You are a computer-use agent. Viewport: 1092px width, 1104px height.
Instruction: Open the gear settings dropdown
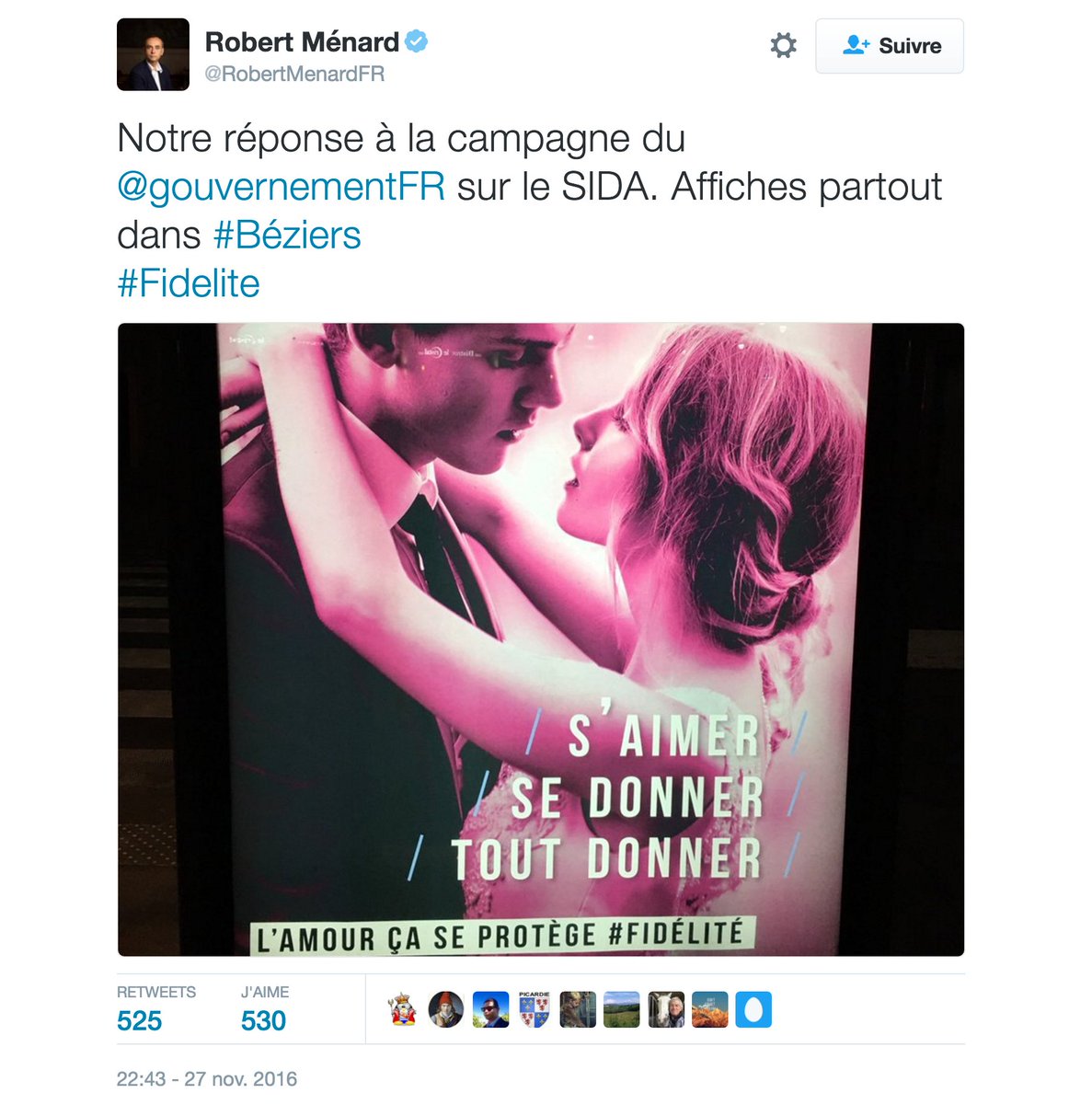783,45
